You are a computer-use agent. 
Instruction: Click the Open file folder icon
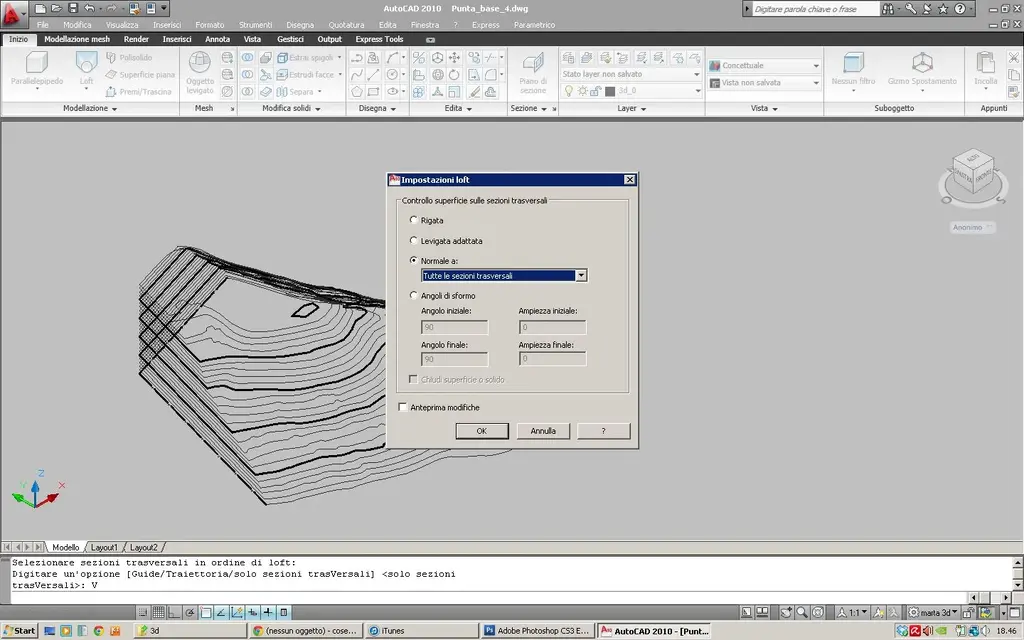[x=57, y=8]
